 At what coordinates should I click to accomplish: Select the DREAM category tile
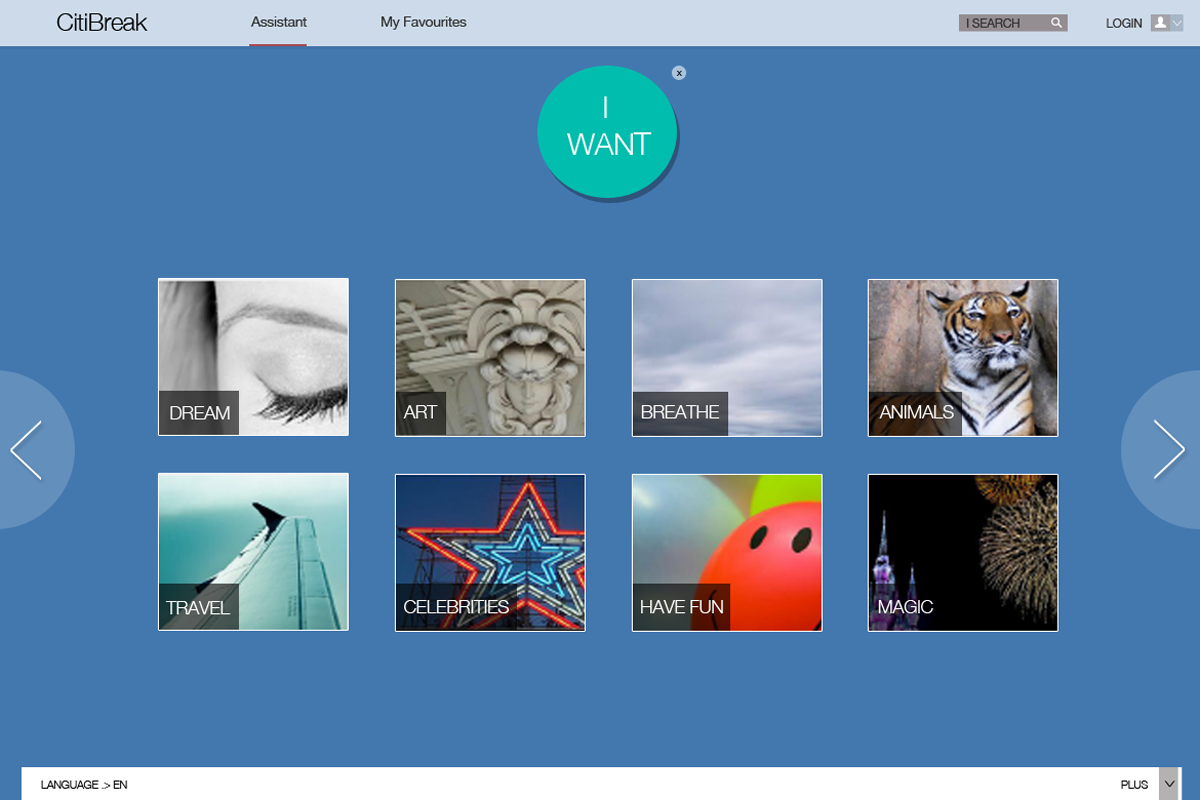[x=253, y=357]
